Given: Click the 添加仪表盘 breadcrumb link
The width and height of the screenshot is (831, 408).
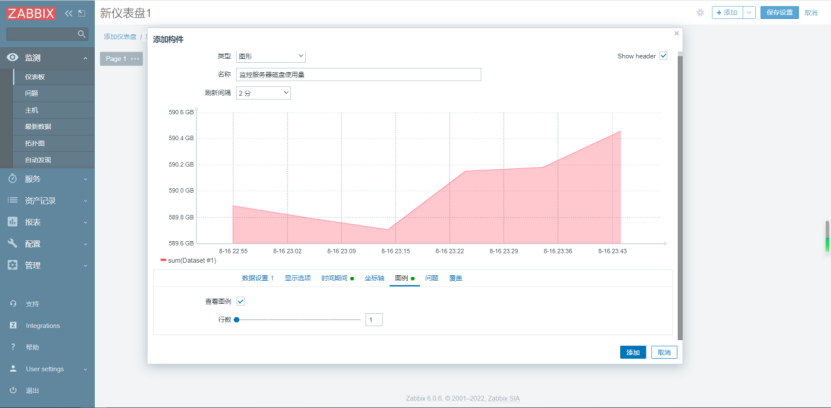Looking at the screenshot, I should click(120, 37).
